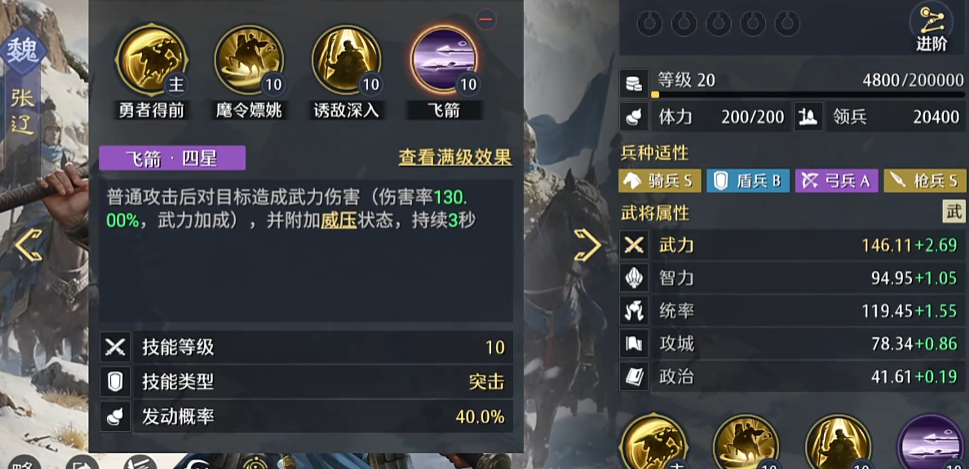
Task: Open the 查看满级效果 link
Action: point(455,158)
